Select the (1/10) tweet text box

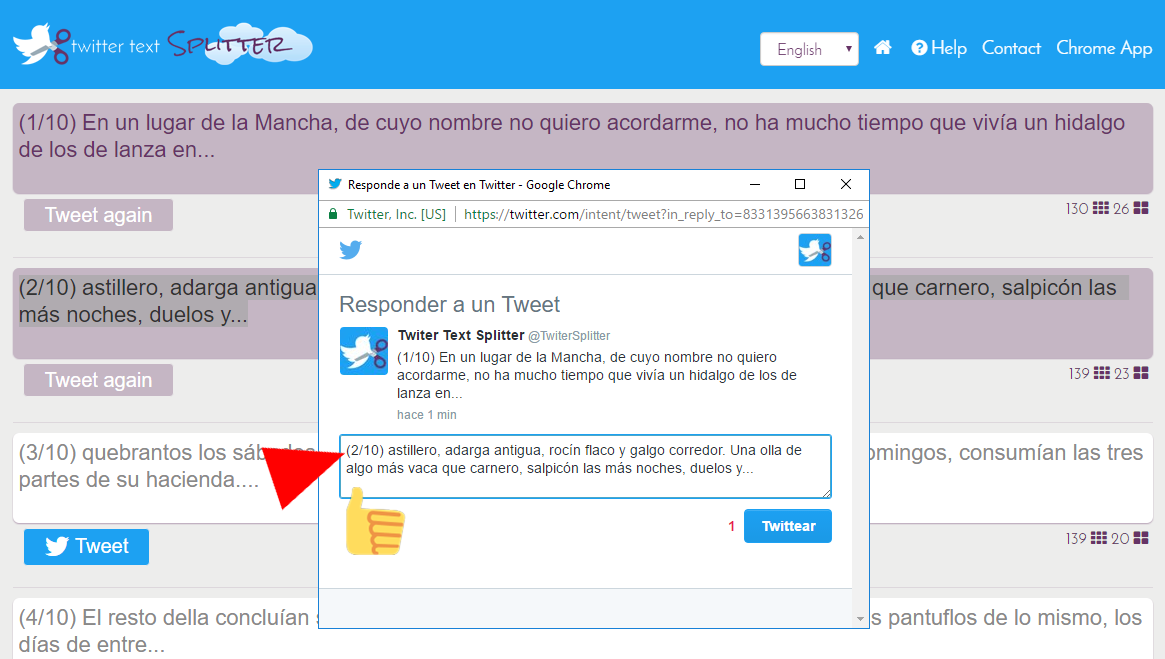(x=582, y=147)
